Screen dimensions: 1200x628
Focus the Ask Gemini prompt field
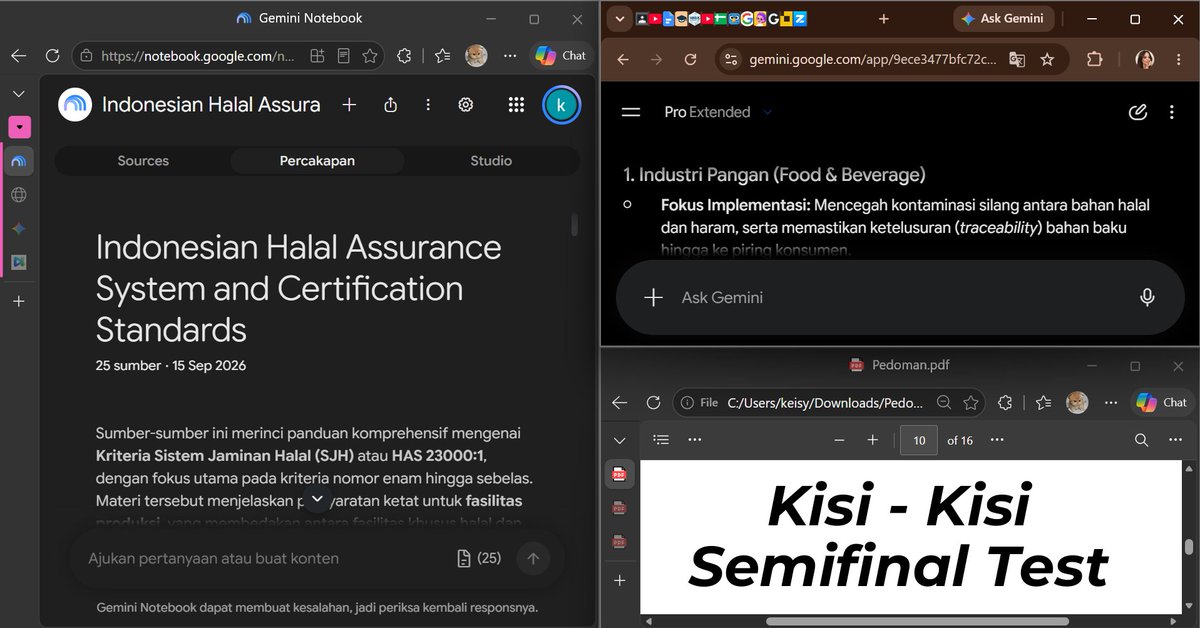click(x=900, y=297)
